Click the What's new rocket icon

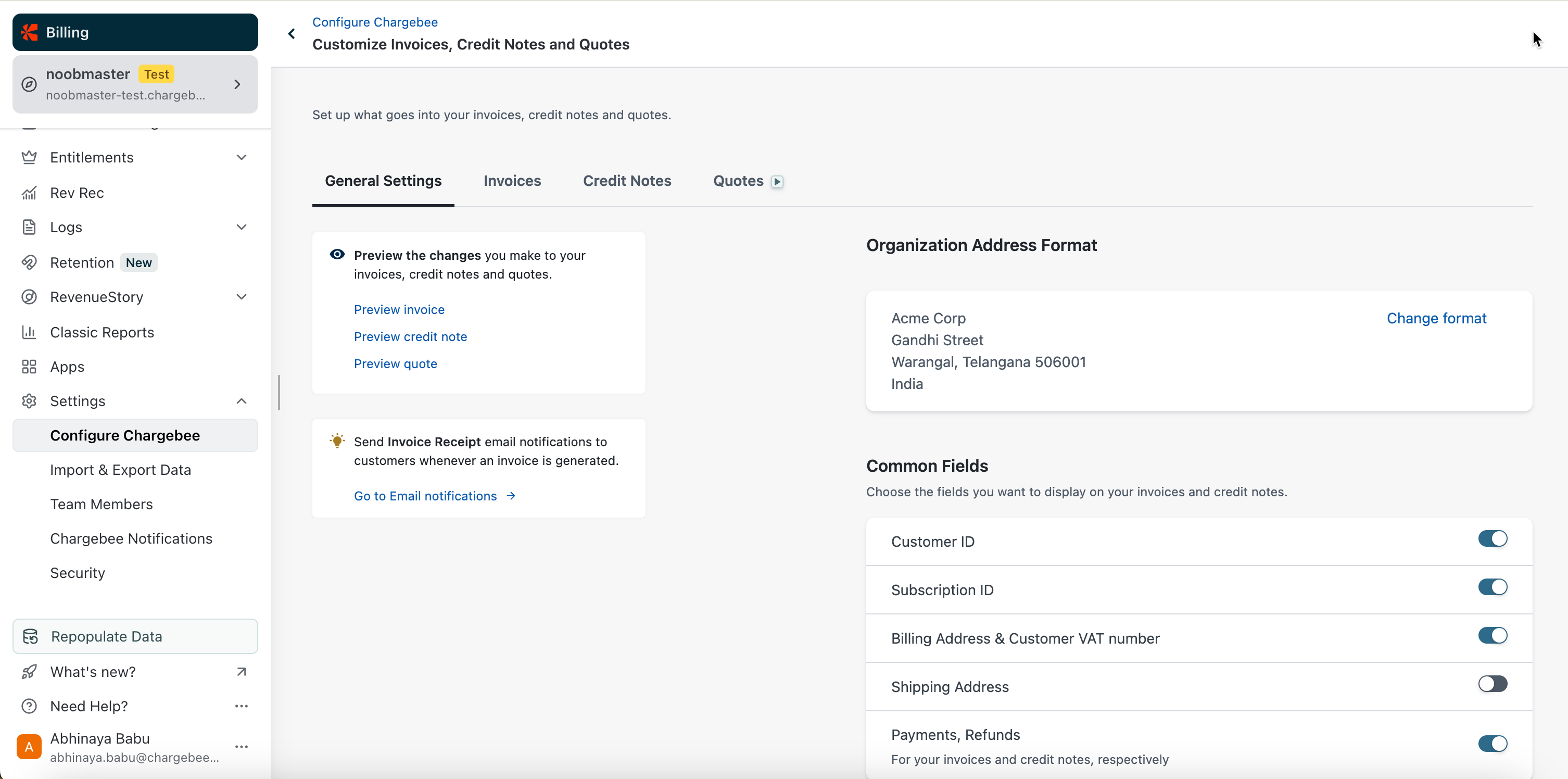(29, 672)
